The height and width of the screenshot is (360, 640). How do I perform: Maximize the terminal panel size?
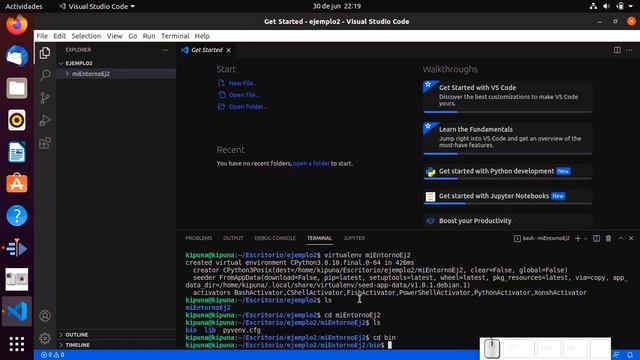click(620, 238)
